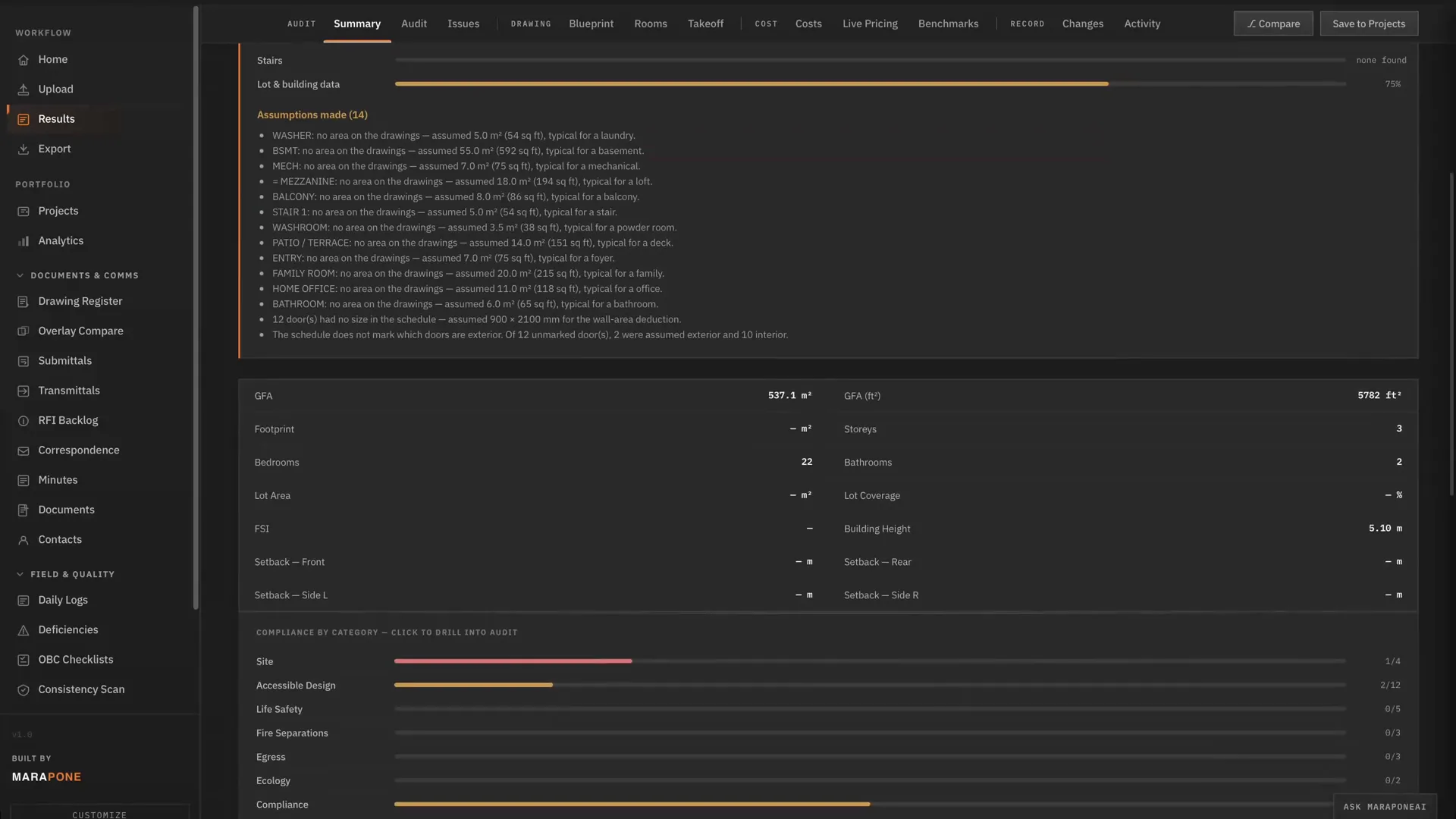Click the Consistency Scan shield icon
Image resolution: width=1456 pixels, height=819 pixels.
coord(24,690)
